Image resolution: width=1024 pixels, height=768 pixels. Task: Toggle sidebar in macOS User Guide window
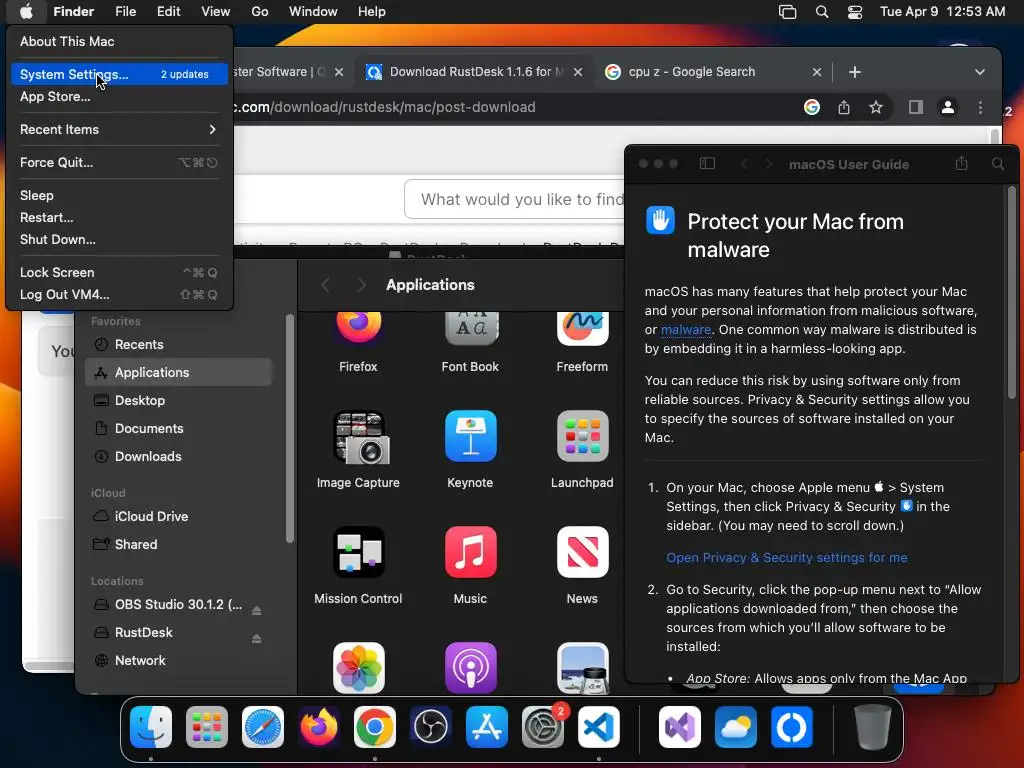[x=707, y=163]
